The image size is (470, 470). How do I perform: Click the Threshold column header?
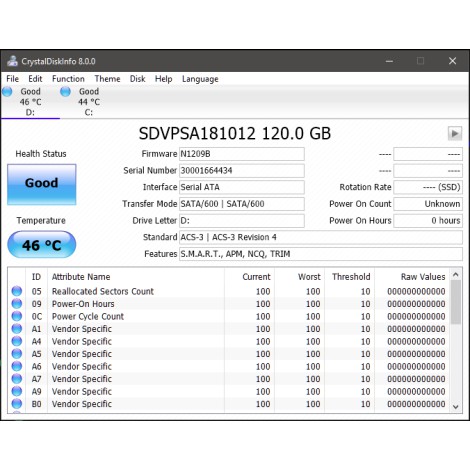350,277
